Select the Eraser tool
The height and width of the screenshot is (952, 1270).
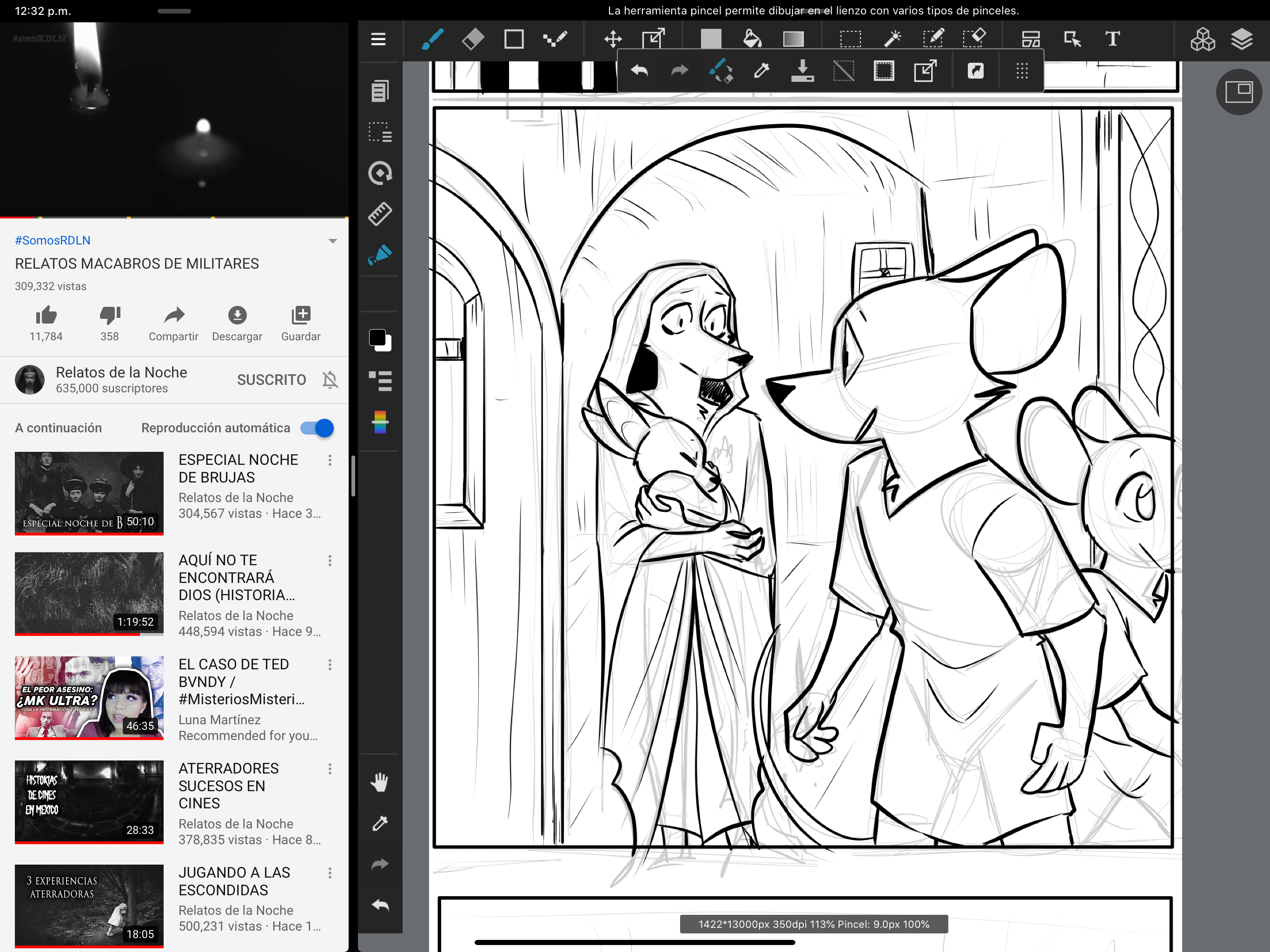click(x=472, y=39)
